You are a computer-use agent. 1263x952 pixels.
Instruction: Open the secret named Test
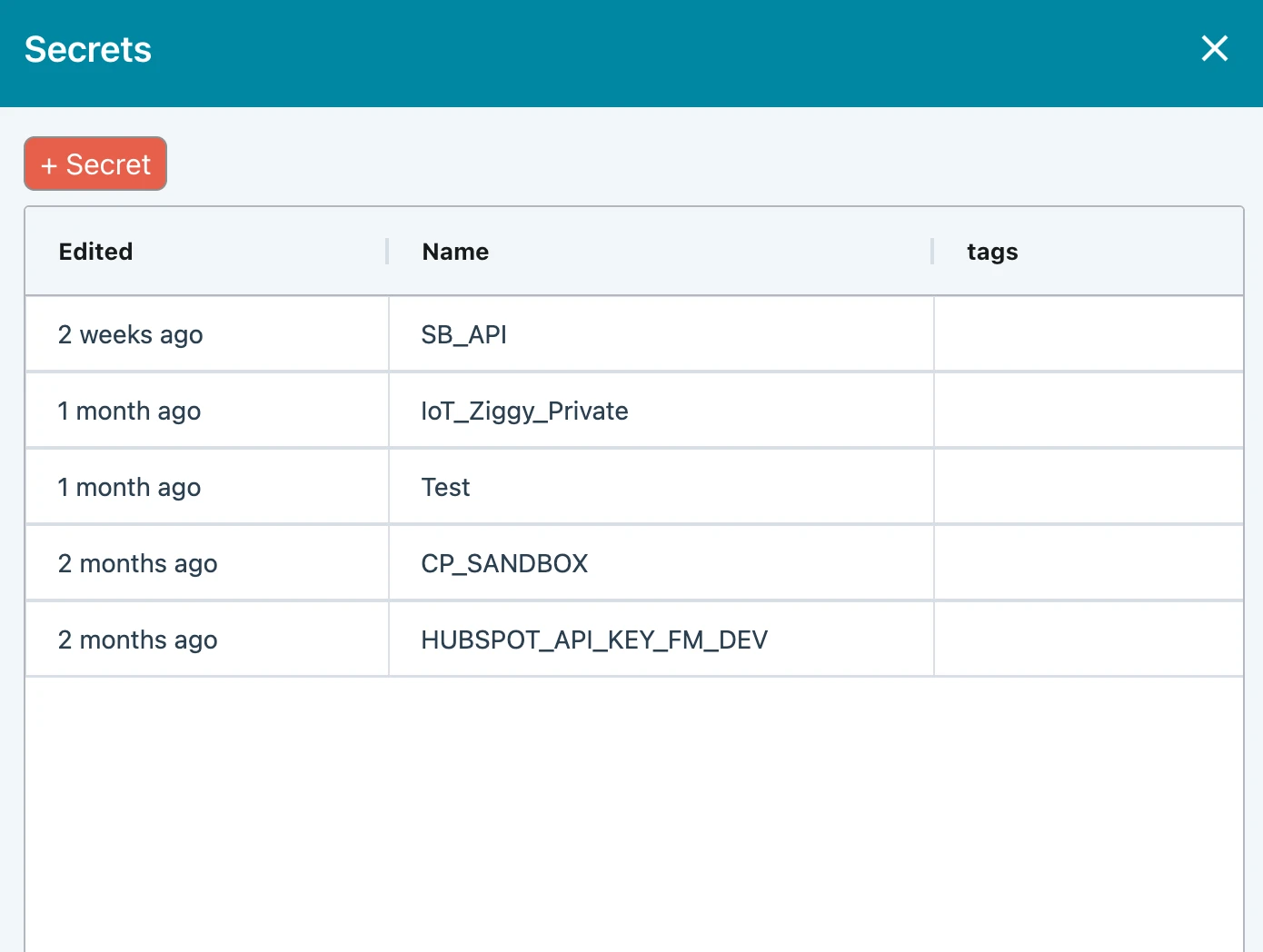(445, 488)
